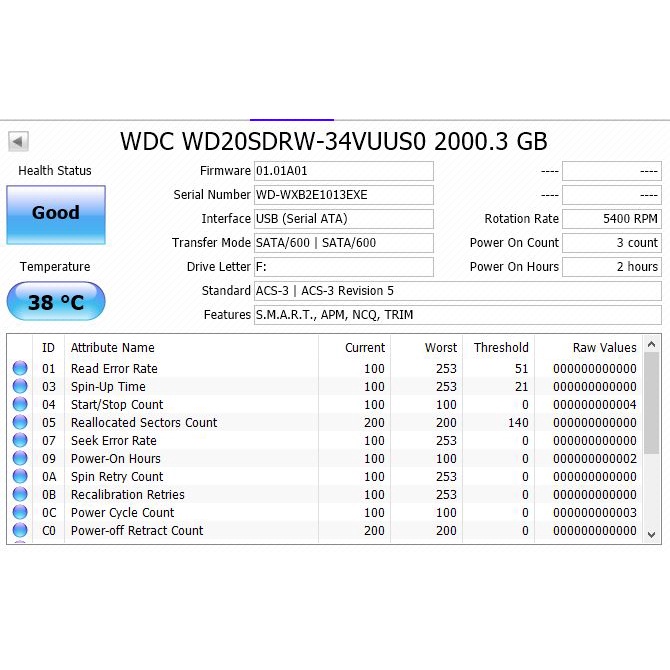670x670 pixels.
Task: Click the Features field showing S.M.A.R.T.
Action: (457, 315)
